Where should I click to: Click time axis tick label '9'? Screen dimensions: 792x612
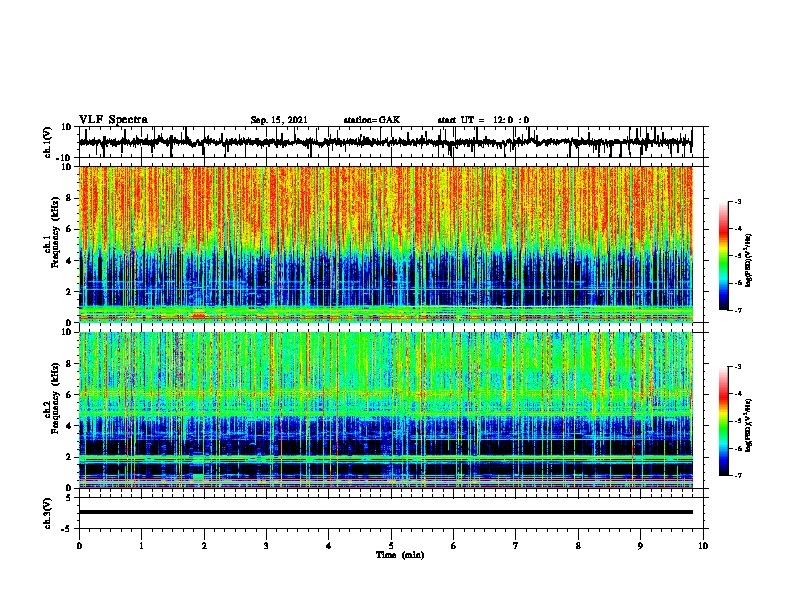640,546
